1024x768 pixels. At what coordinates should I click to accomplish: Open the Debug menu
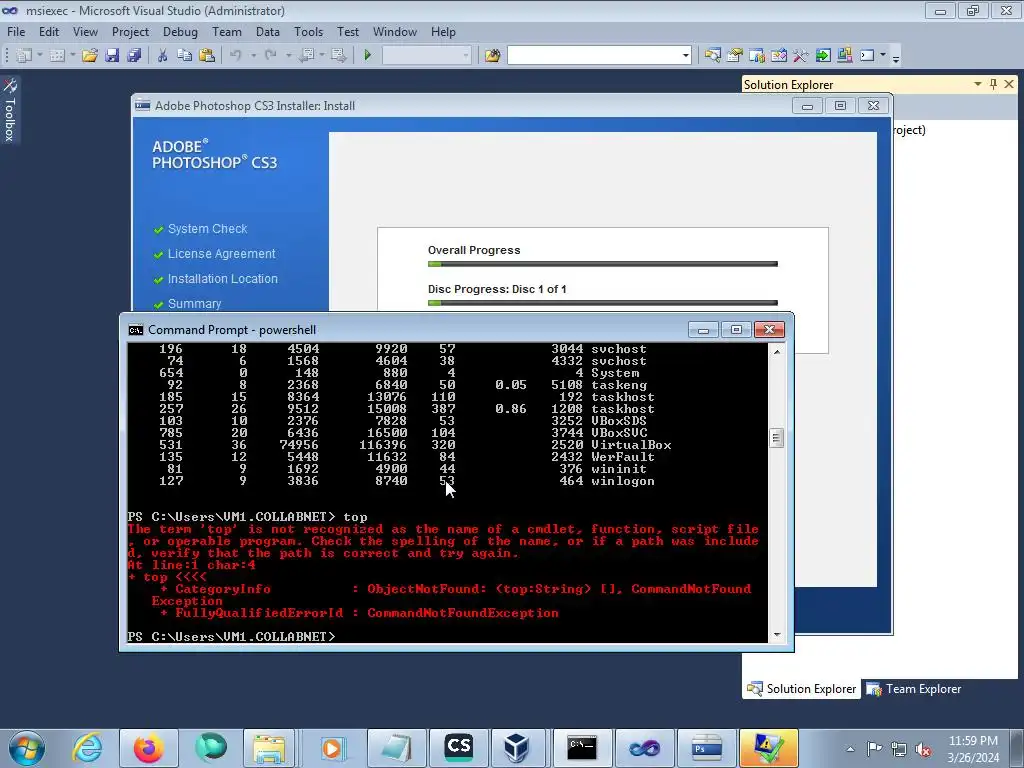point(180,31)
